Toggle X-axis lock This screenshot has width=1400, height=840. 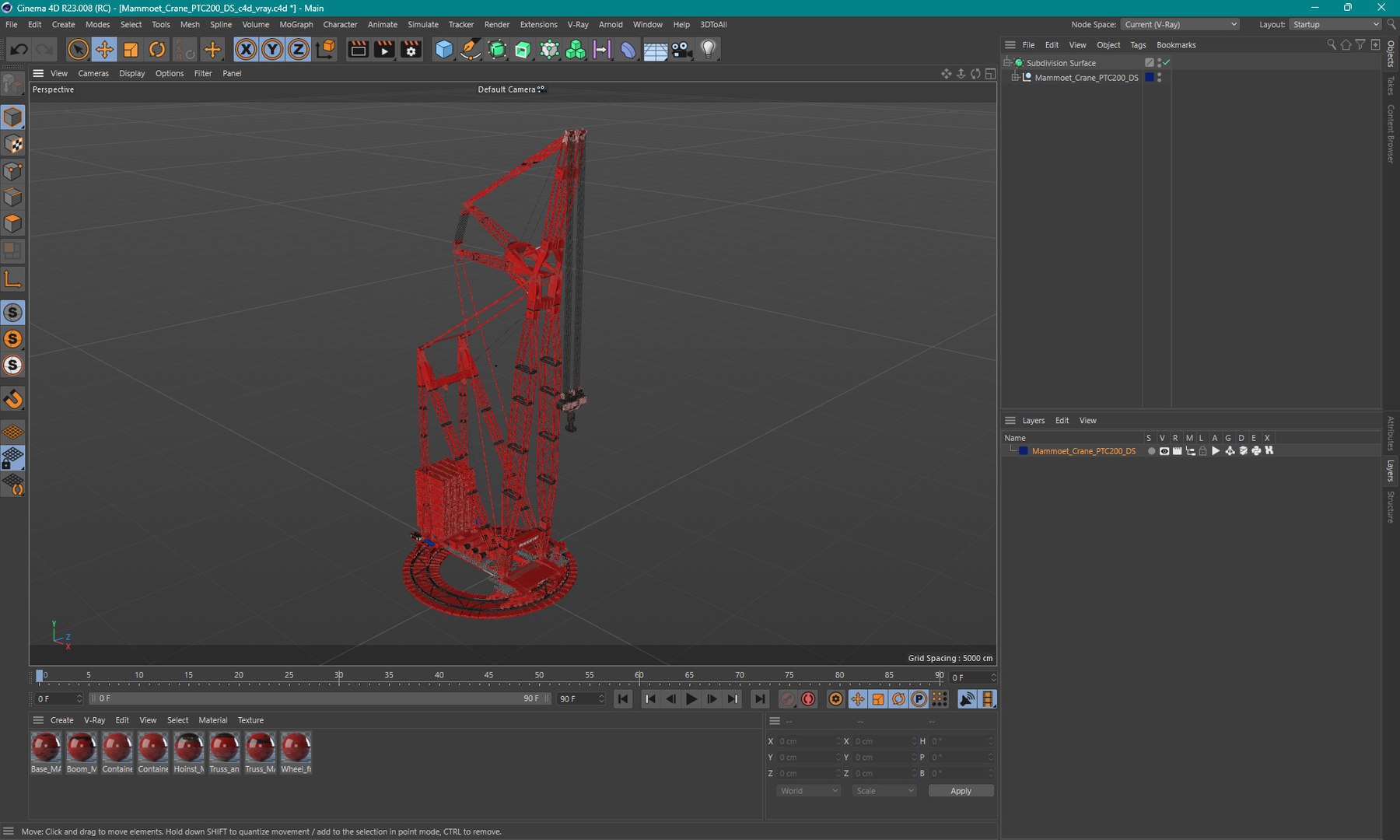246,50
